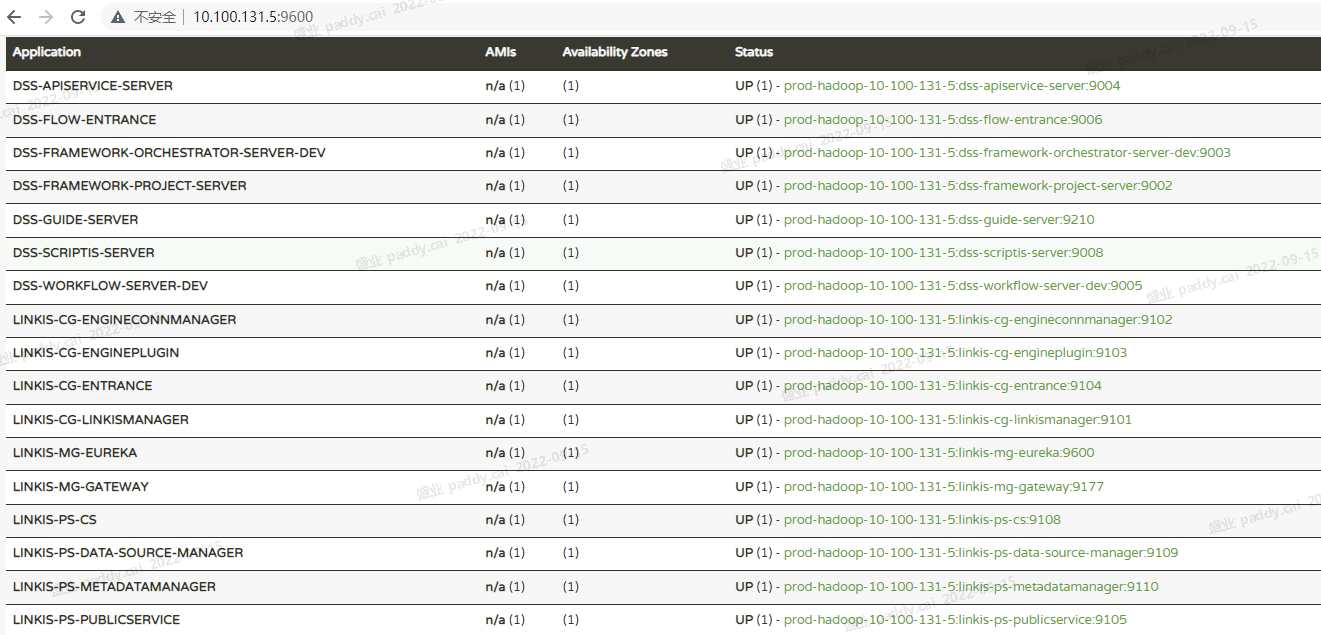Open the linkis-cg-engineconnmanager:9102 link
This screenshot has width=1321, height=635.
pos(978,320)
